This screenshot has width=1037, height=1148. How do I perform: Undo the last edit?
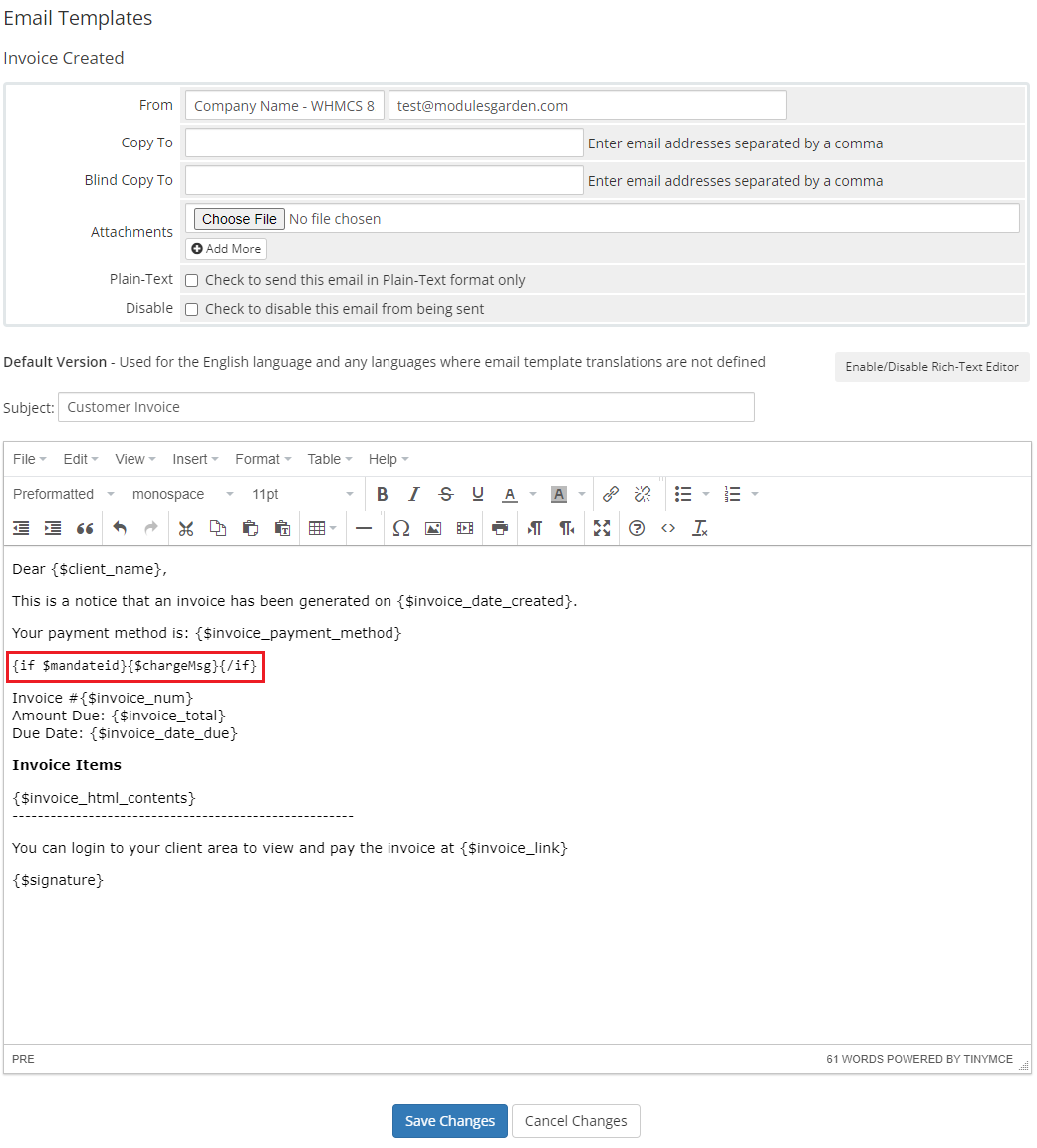coord(120,528)
